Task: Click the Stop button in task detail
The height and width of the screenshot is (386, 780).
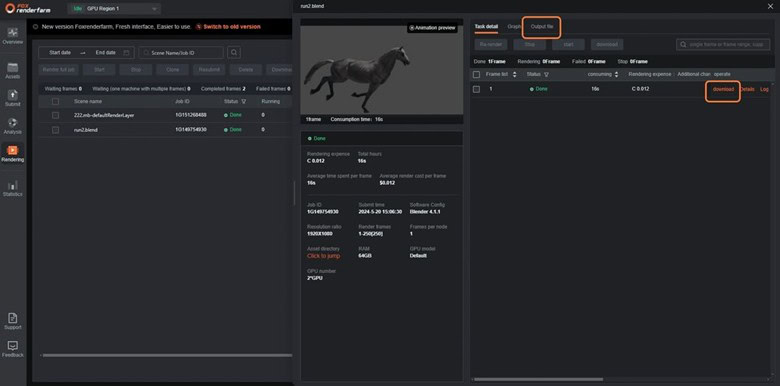Action: tap(529, 45)
